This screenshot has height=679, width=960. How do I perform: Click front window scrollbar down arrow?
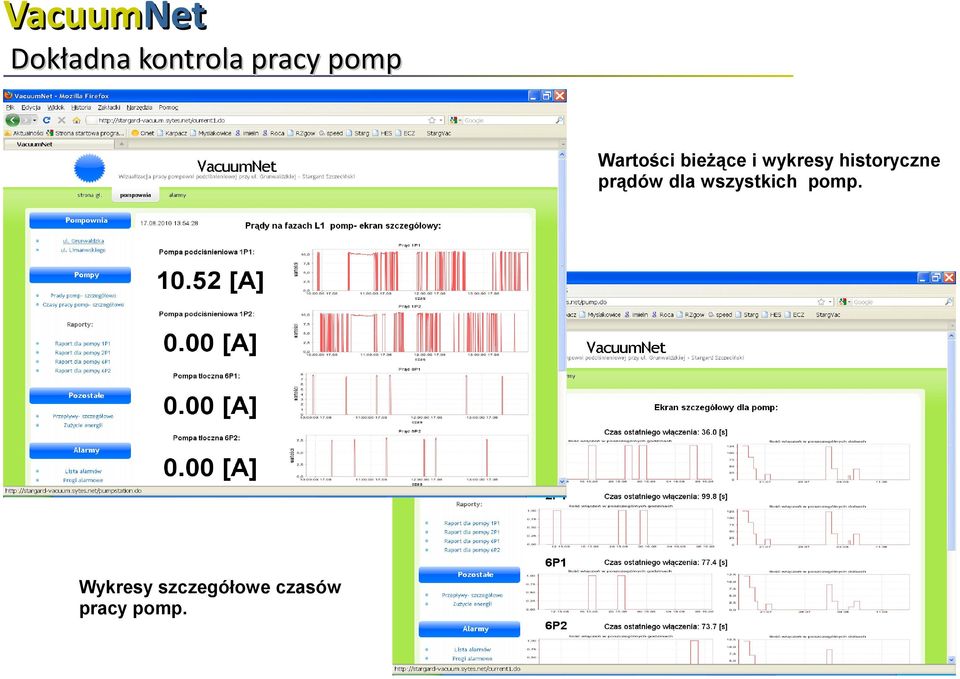coord(561,481)
